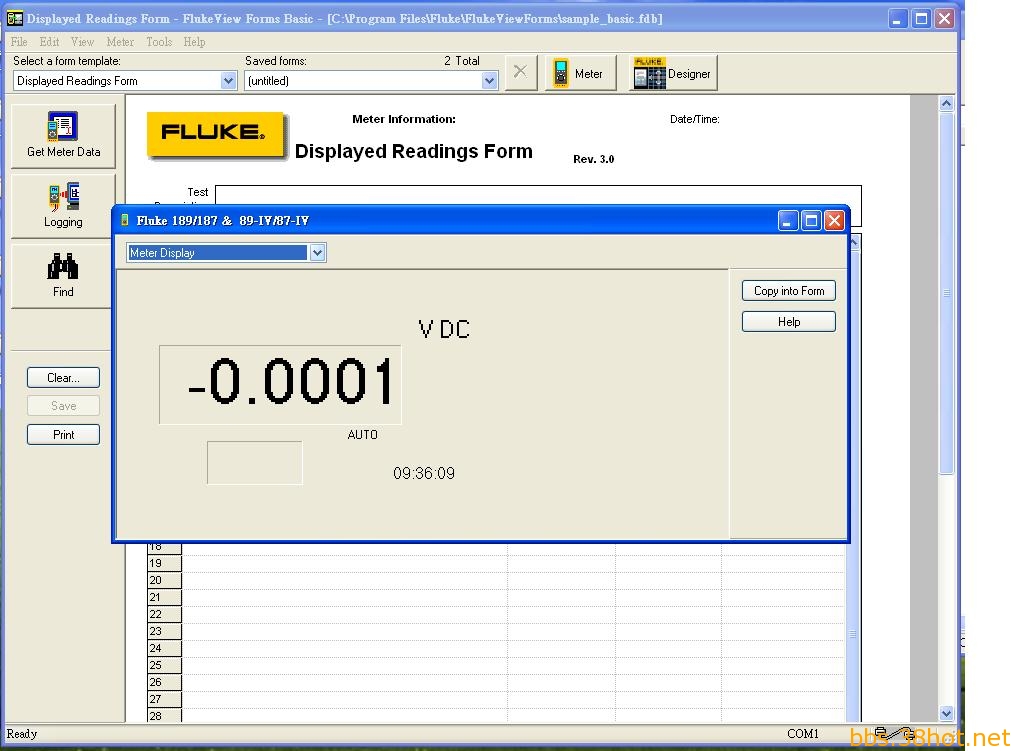The width and height of the screenshot is (1013, 751).
Task: Click the delete saved form X button
Action: 520,72
